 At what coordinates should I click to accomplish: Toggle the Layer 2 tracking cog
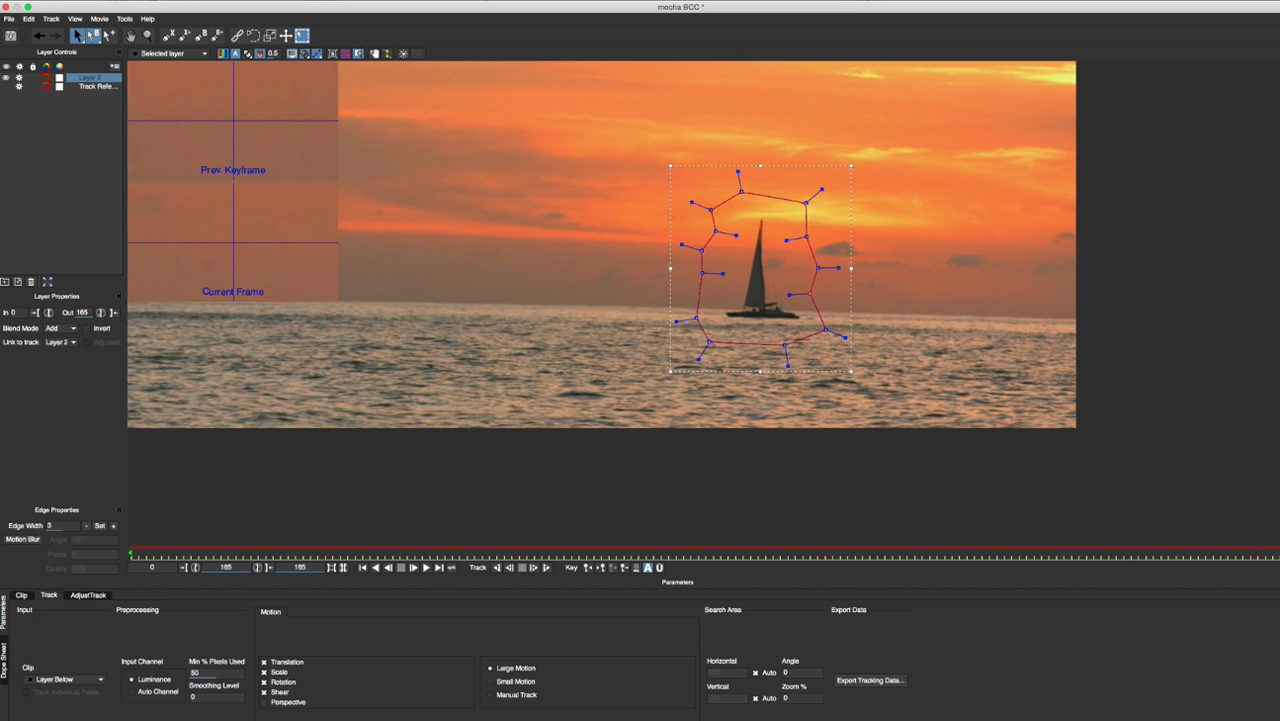pyautogui.click(x=19, y=78)
